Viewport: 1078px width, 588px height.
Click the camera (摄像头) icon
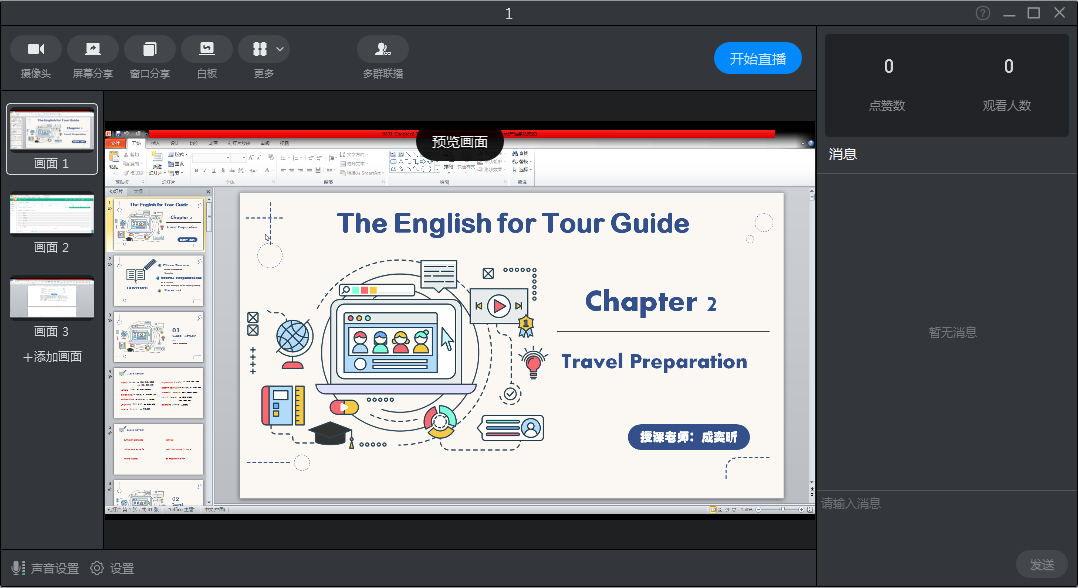click(36, 49)
